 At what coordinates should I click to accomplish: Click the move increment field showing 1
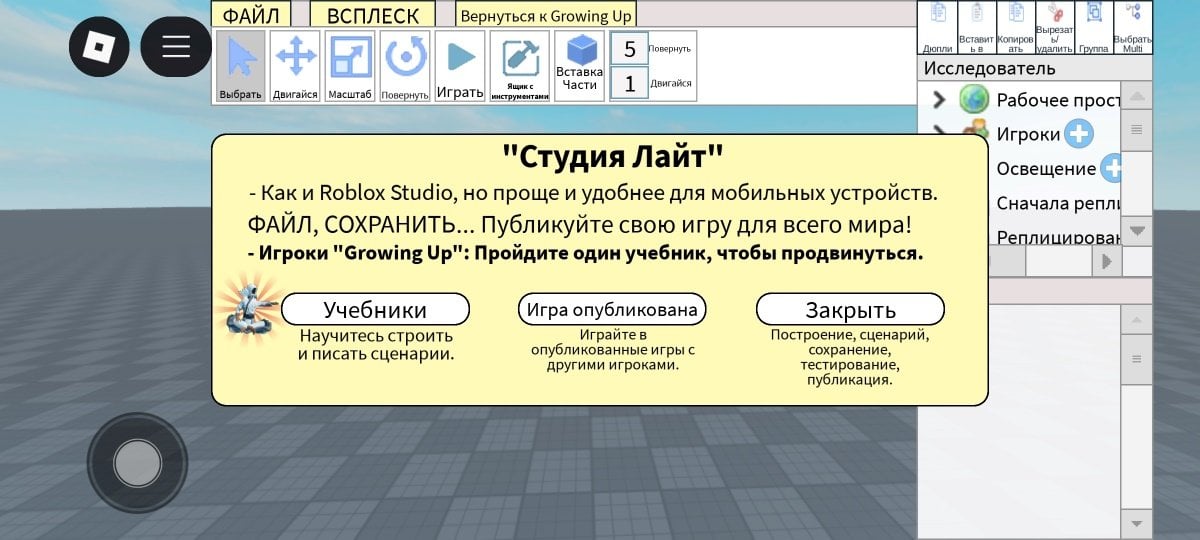629,84
